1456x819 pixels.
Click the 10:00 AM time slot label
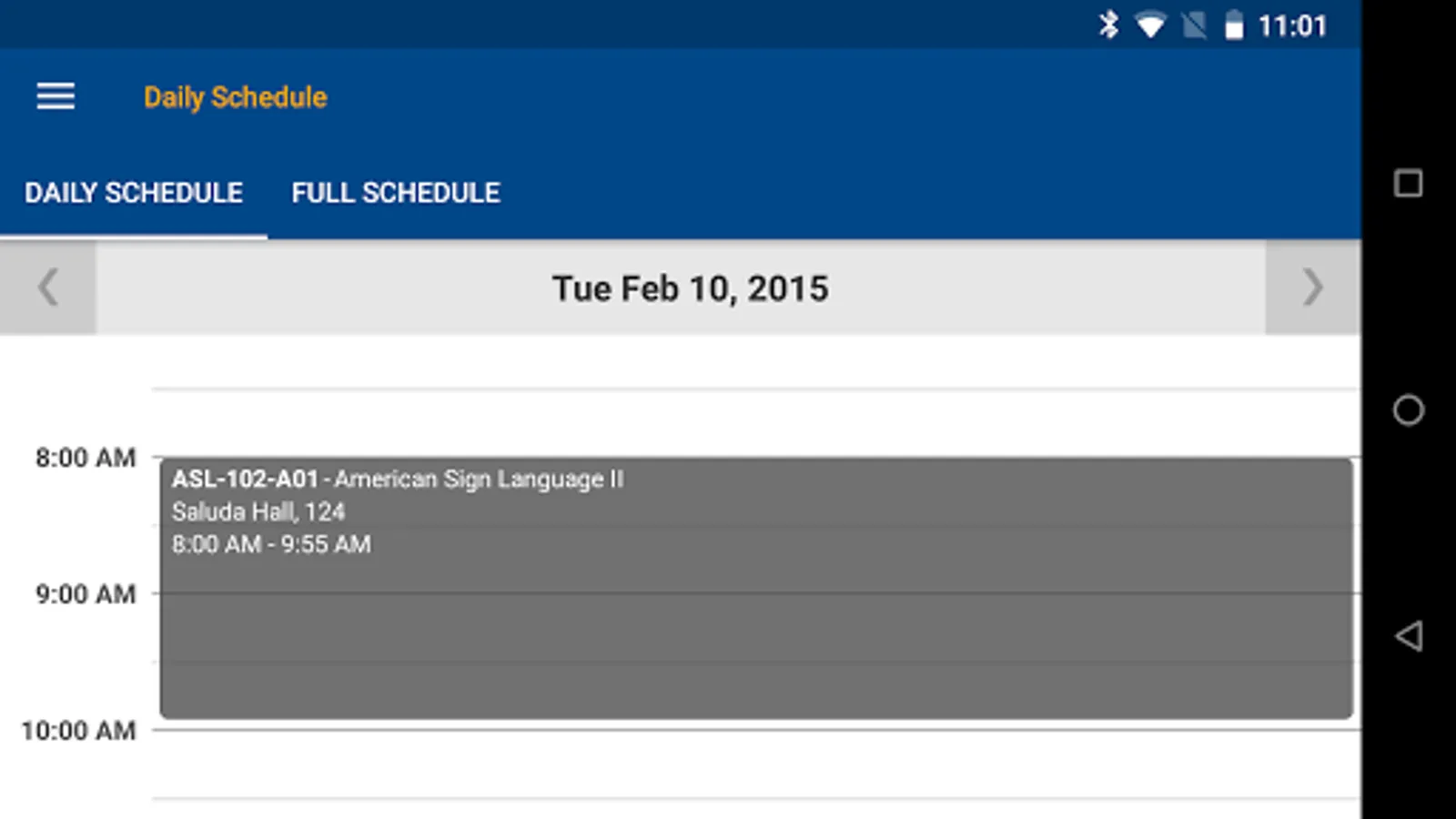[78, 731]
